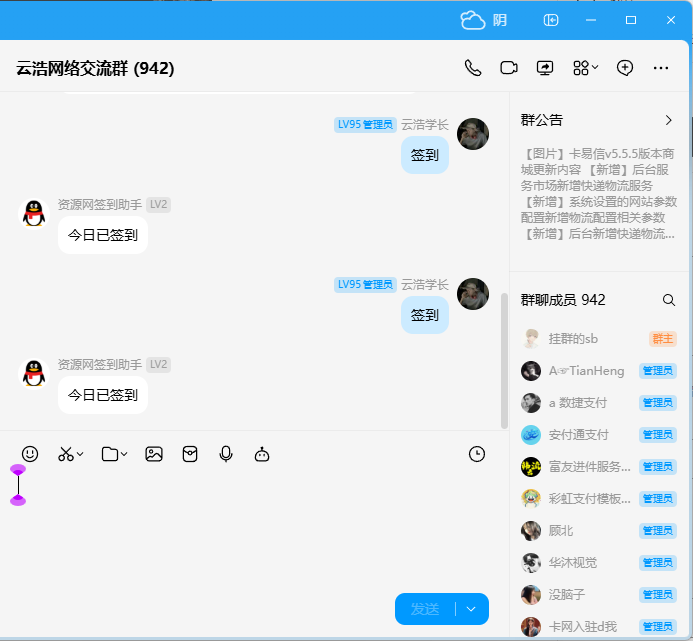The height and width of the screenshot is (641, 693).
Task: Open the send options dropdown arrow
Action: 471,609
